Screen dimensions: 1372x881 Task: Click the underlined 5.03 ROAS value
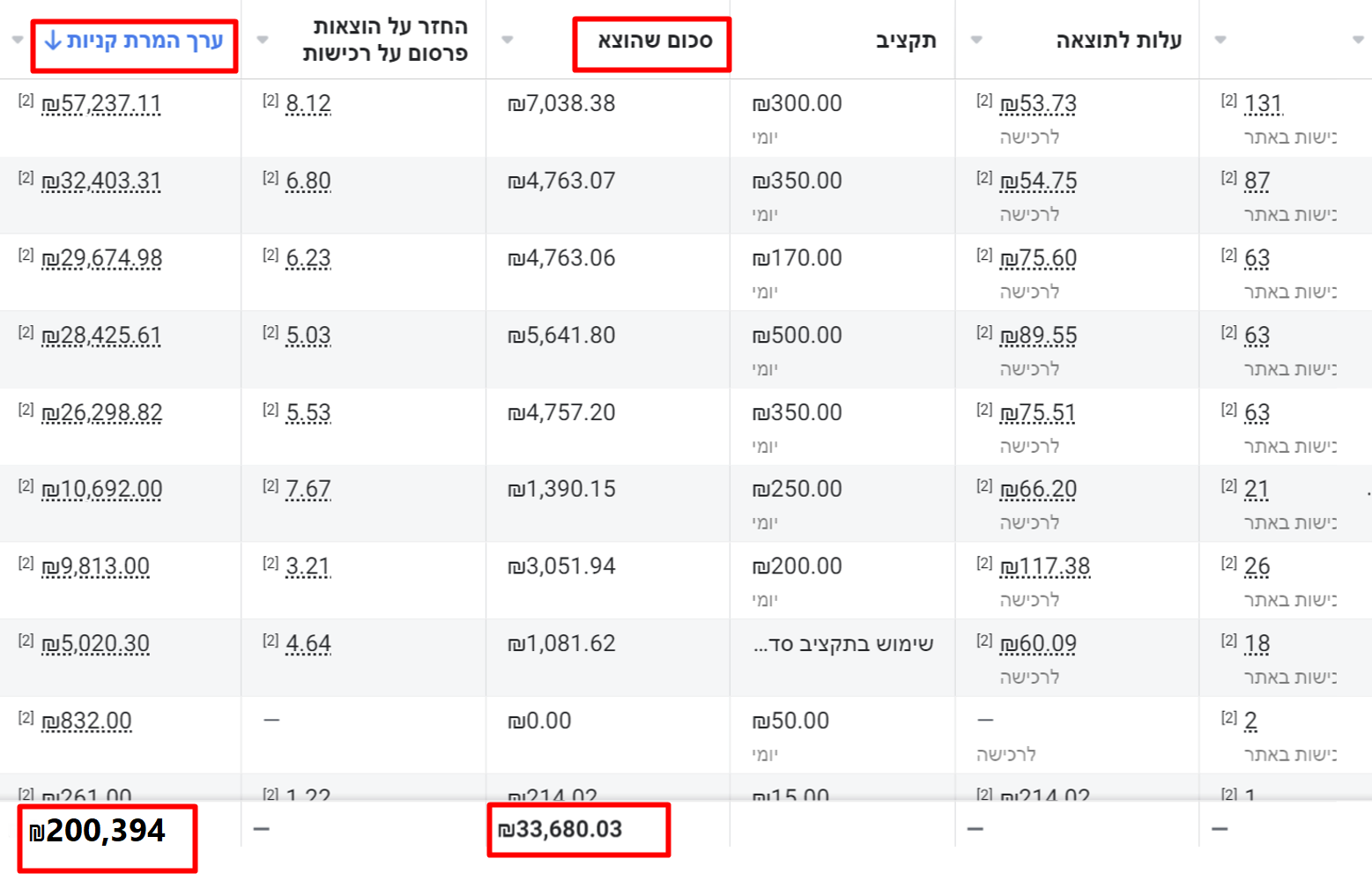(308, 336)
